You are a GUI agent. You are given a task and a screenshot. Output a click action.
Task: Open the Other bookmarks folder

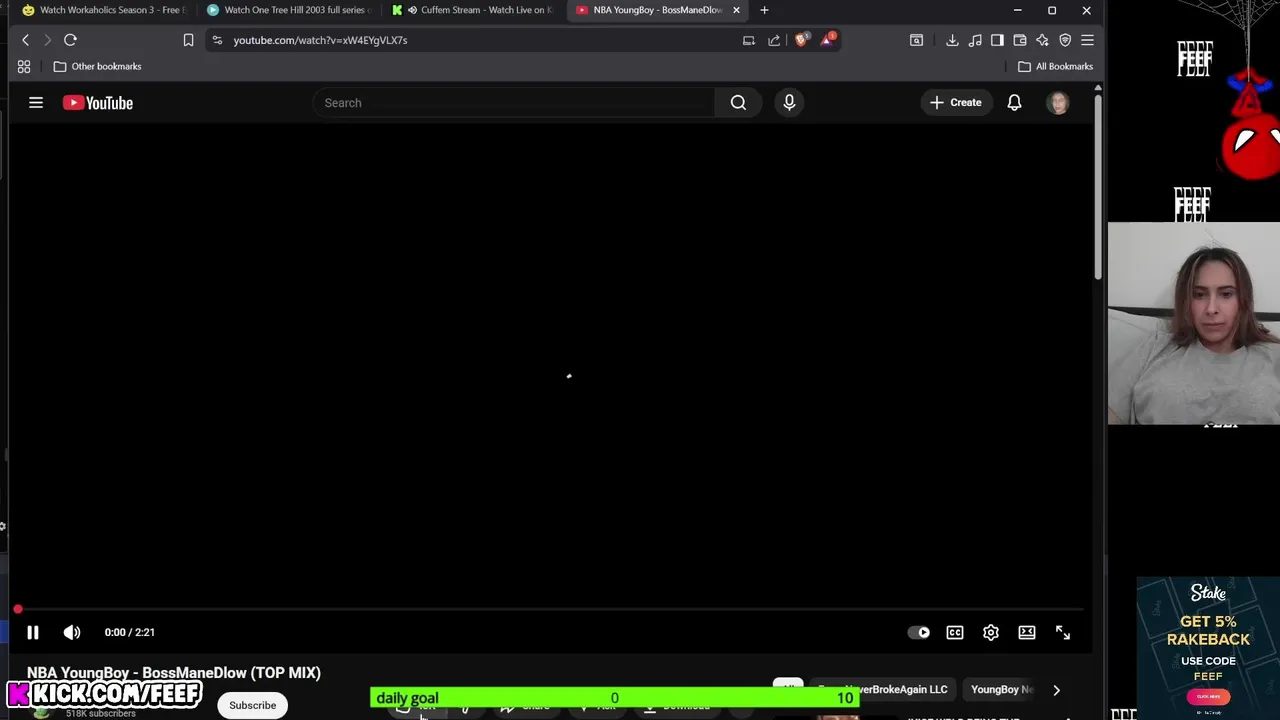[97, 66]
